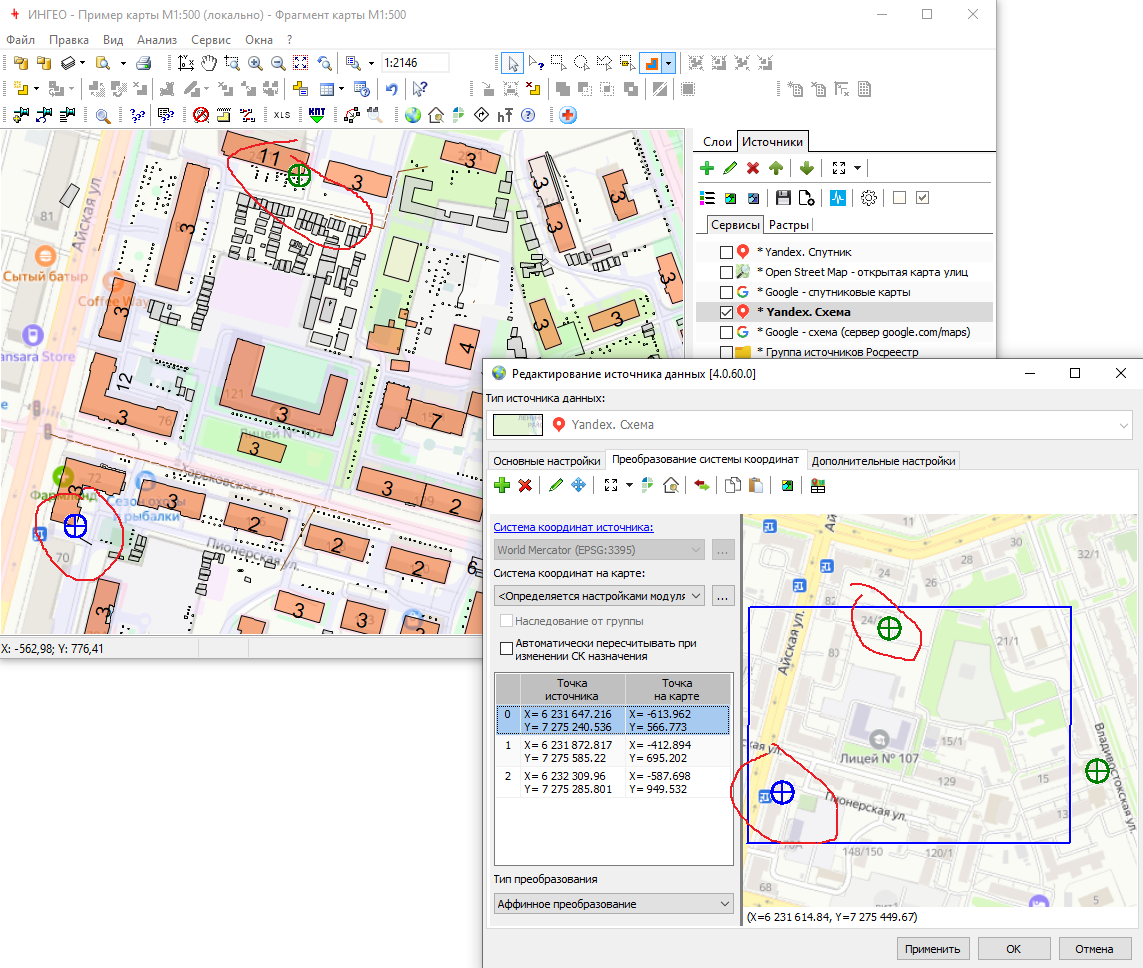Open the table icon dropdown arrow
Image resolution: width=1143 pixels, height=968 pixels.
point(341,89)
